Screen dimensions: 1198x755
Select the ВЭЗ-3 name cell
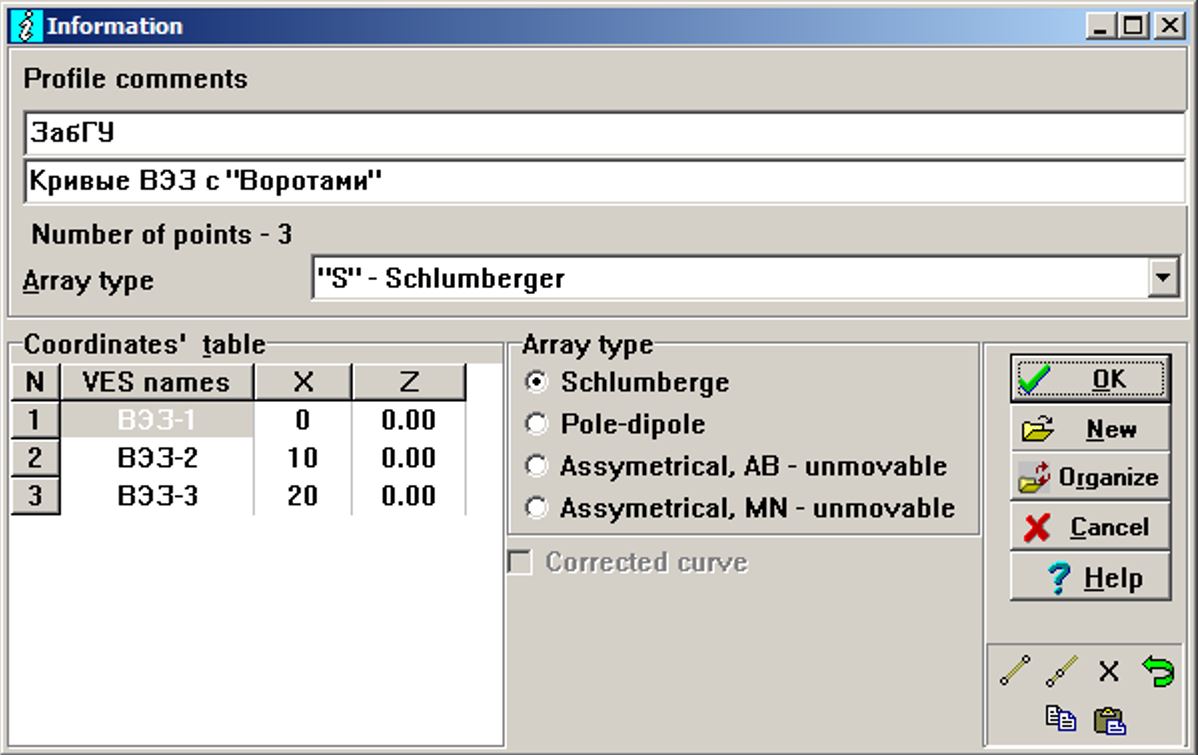[x=157, y=496]
